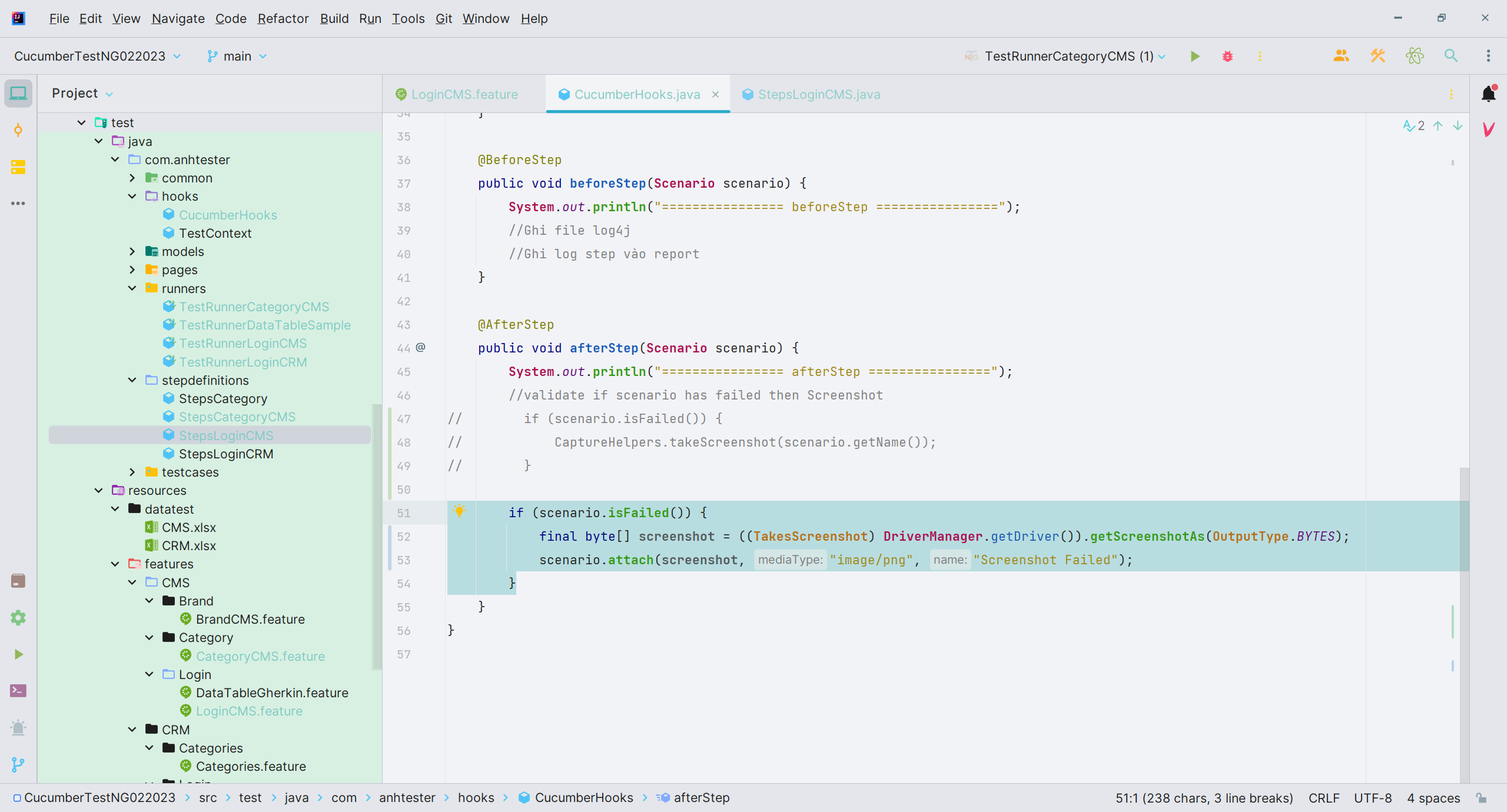Screen dimensions: 1507x812
Task: Click the Code With Me people icon
Action: pyautogui.click(x=1341, y=56)
